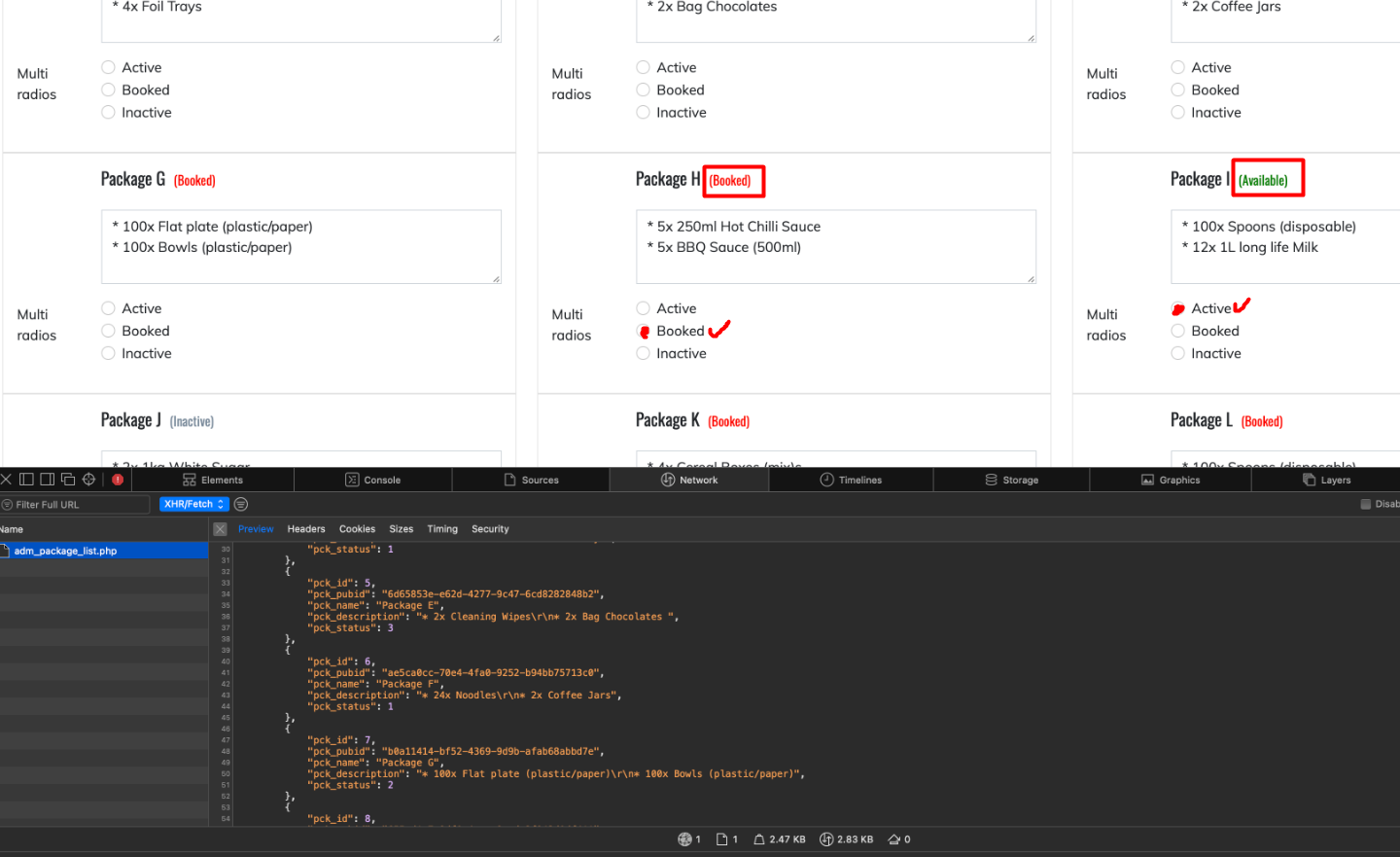Dock the Web Inspector to the bottom
Screen dimensions: 1400x857
click(26, 479)
